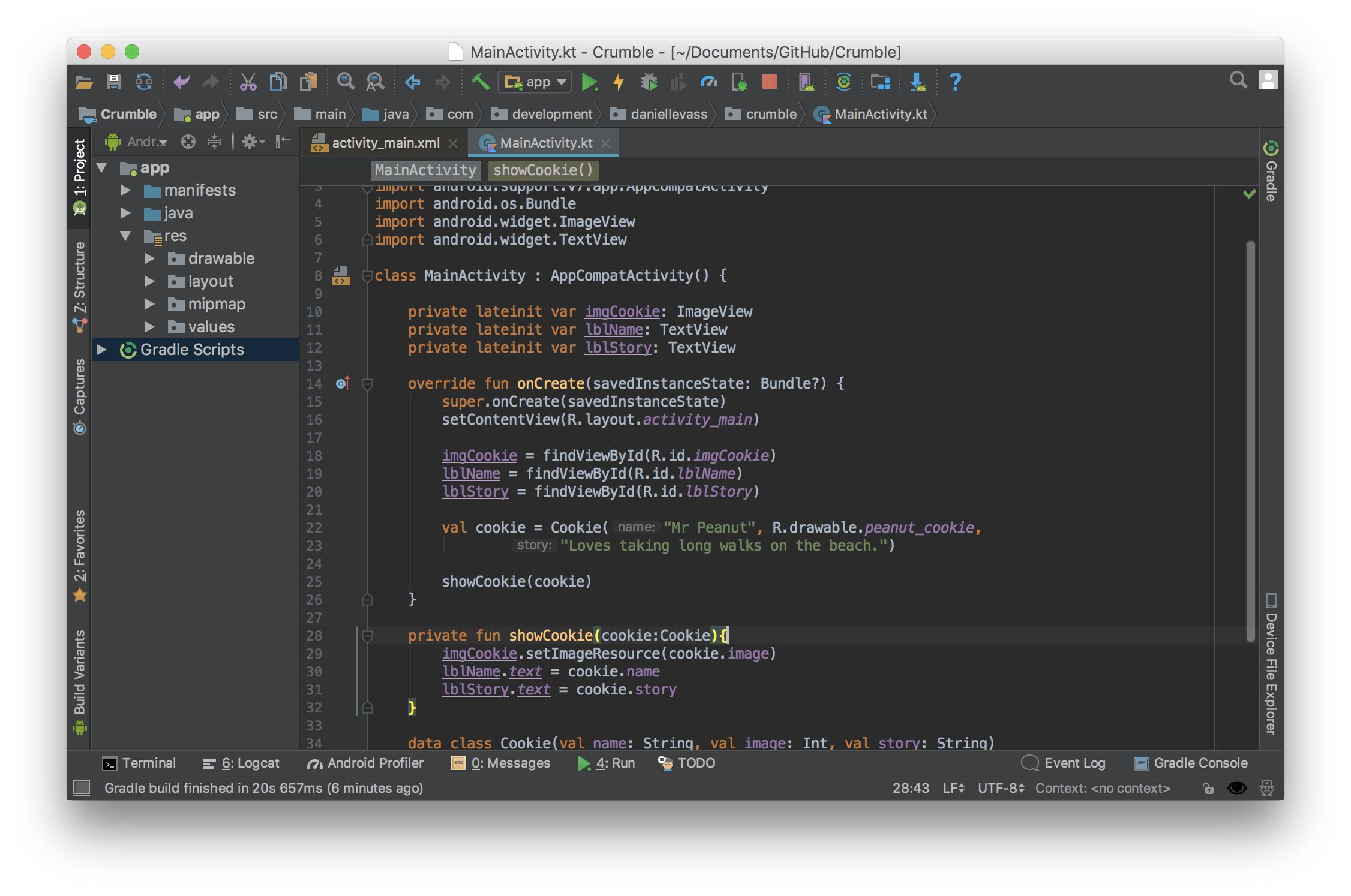The height and width of the screenshot is (896, 1351).
Task: Click the showCookie() breadcrumb in editor
Action: [543, 171]
